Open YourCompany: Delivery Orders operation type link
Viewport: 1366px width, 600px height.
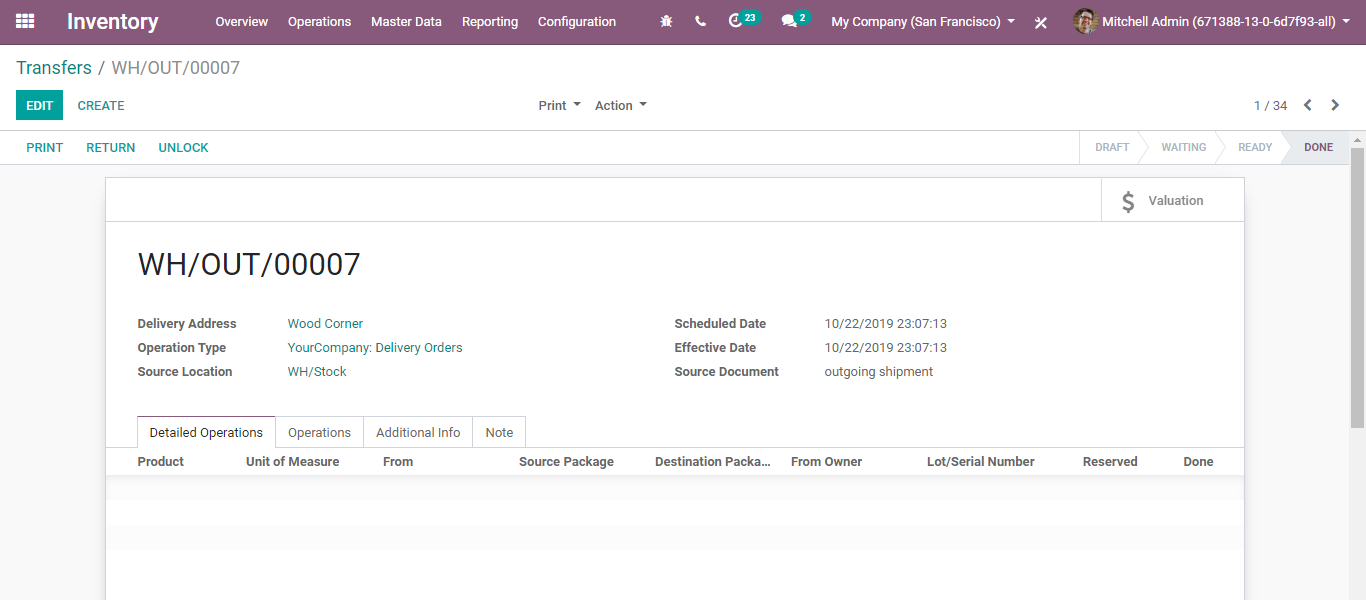[x=375, y=347]
